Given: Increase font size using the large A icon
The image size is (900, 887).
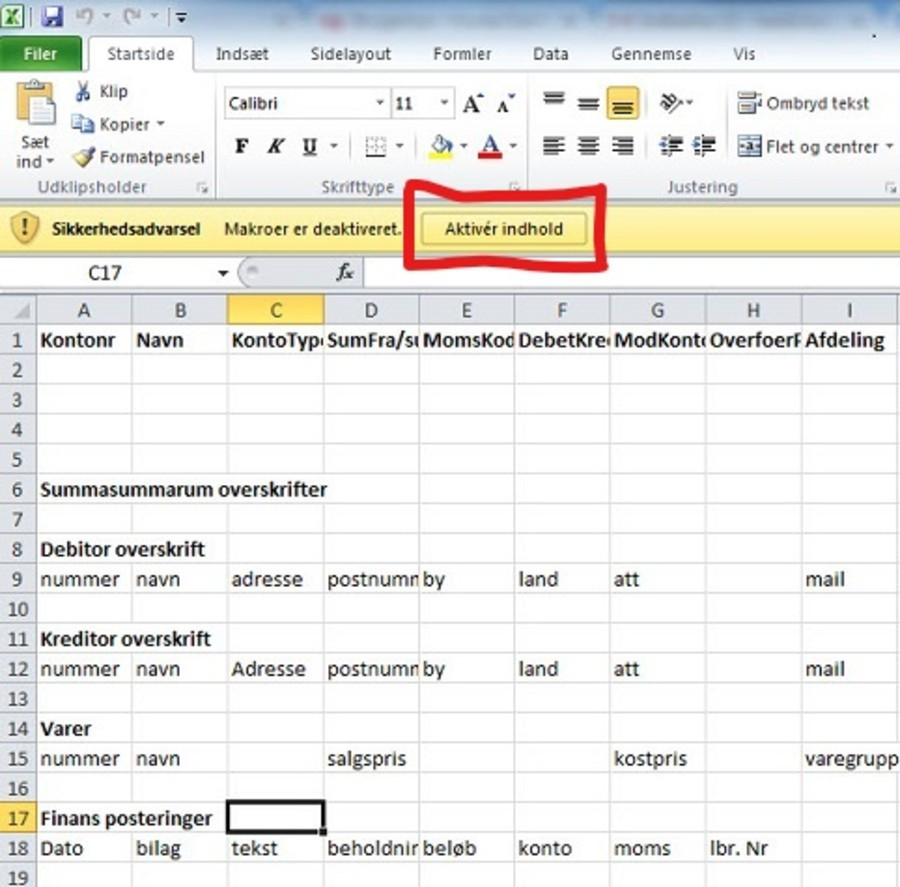Looking at the screenshot, I should point(472,101).
